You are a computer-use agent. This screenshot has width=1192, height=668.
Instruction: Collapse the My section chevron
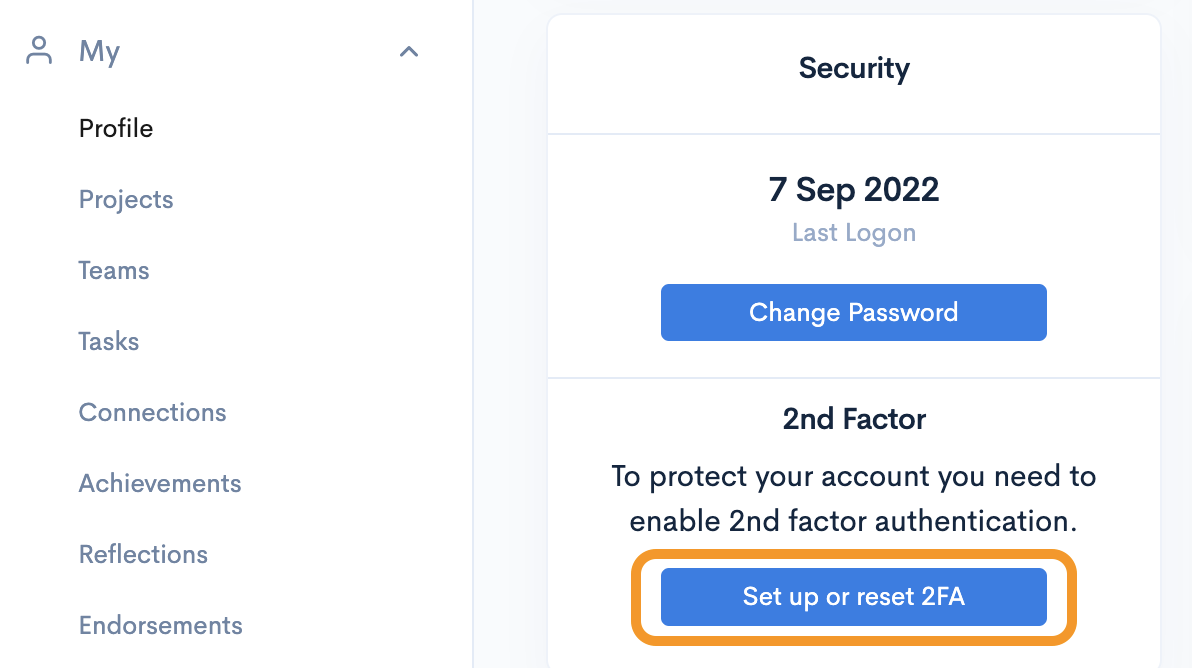pos(408,51)
